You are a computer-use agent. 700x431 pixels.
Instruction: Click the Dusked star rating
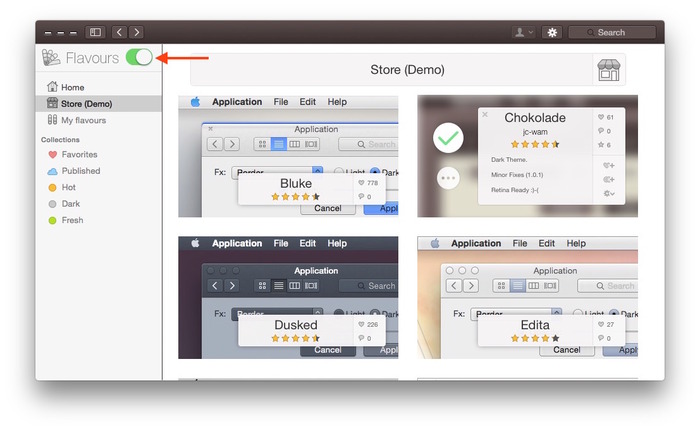(296, 338)
